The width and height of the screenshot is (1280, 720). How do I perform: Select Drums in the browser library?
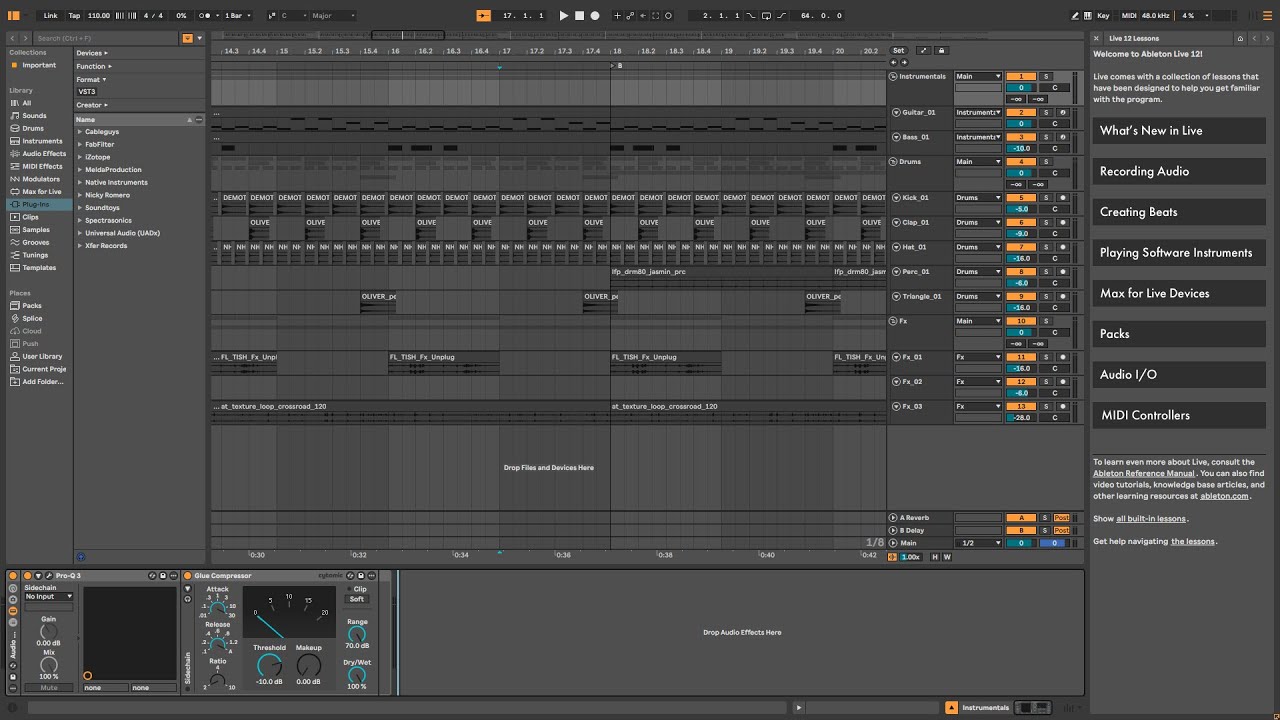click(33, 128)
